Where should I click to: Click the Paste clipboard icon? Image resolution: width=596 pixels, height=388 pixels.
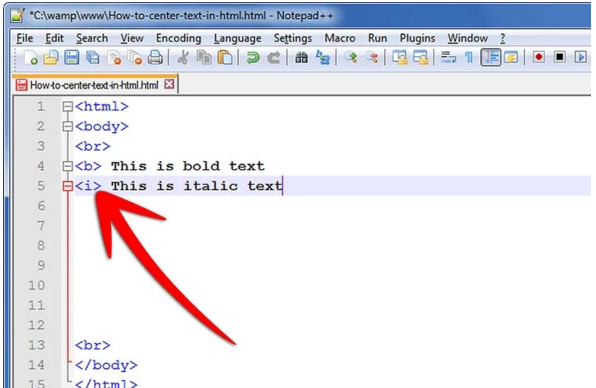point(225,58)
